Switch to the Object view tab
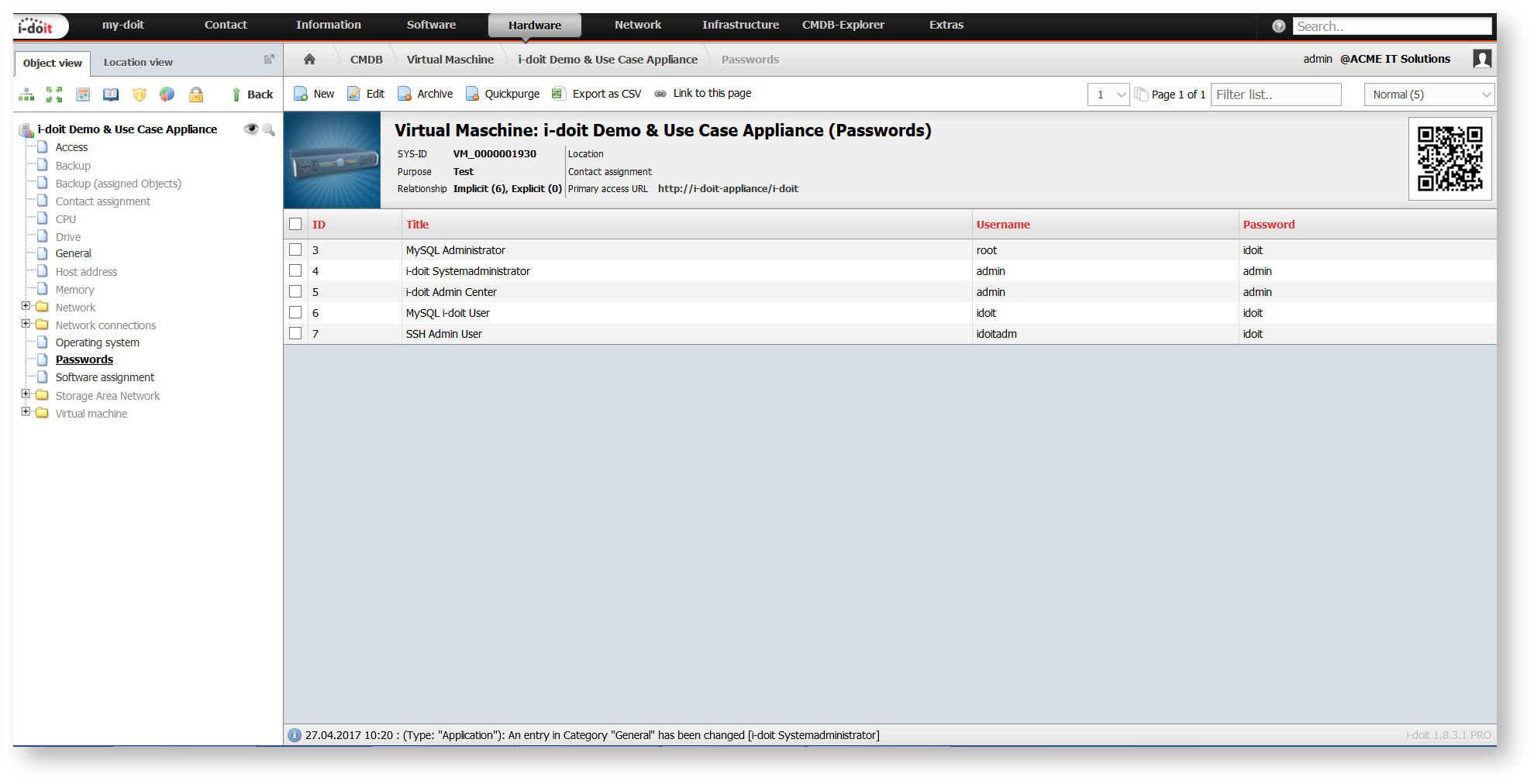 pyautogui.click(x=53, y=63)
